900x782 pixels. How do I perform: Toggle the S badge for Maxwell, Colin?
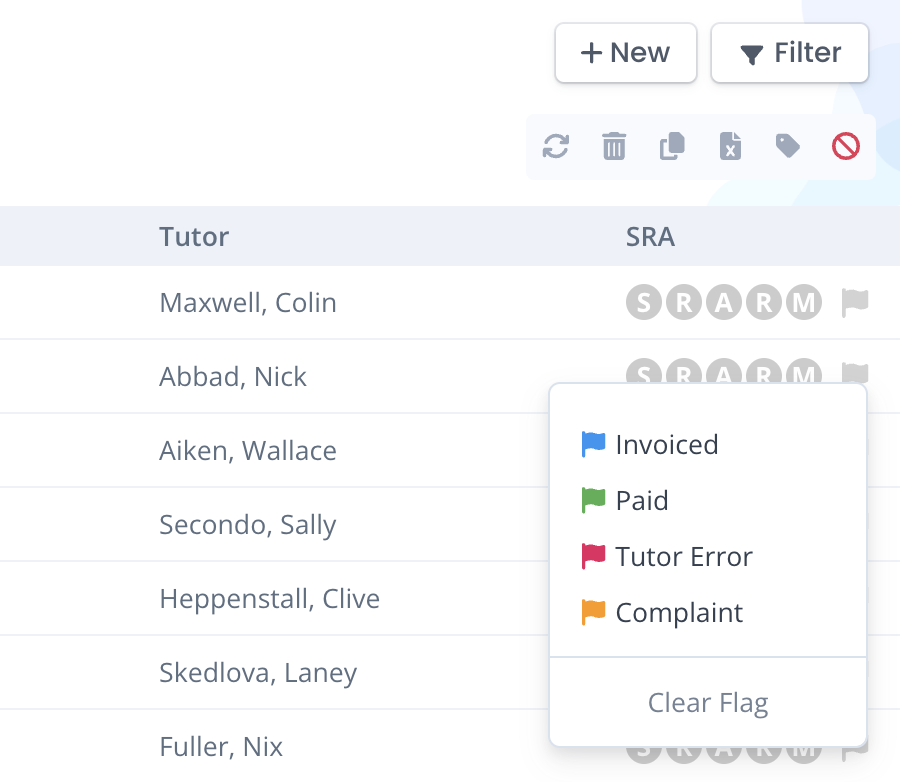[x=643, y=303]
